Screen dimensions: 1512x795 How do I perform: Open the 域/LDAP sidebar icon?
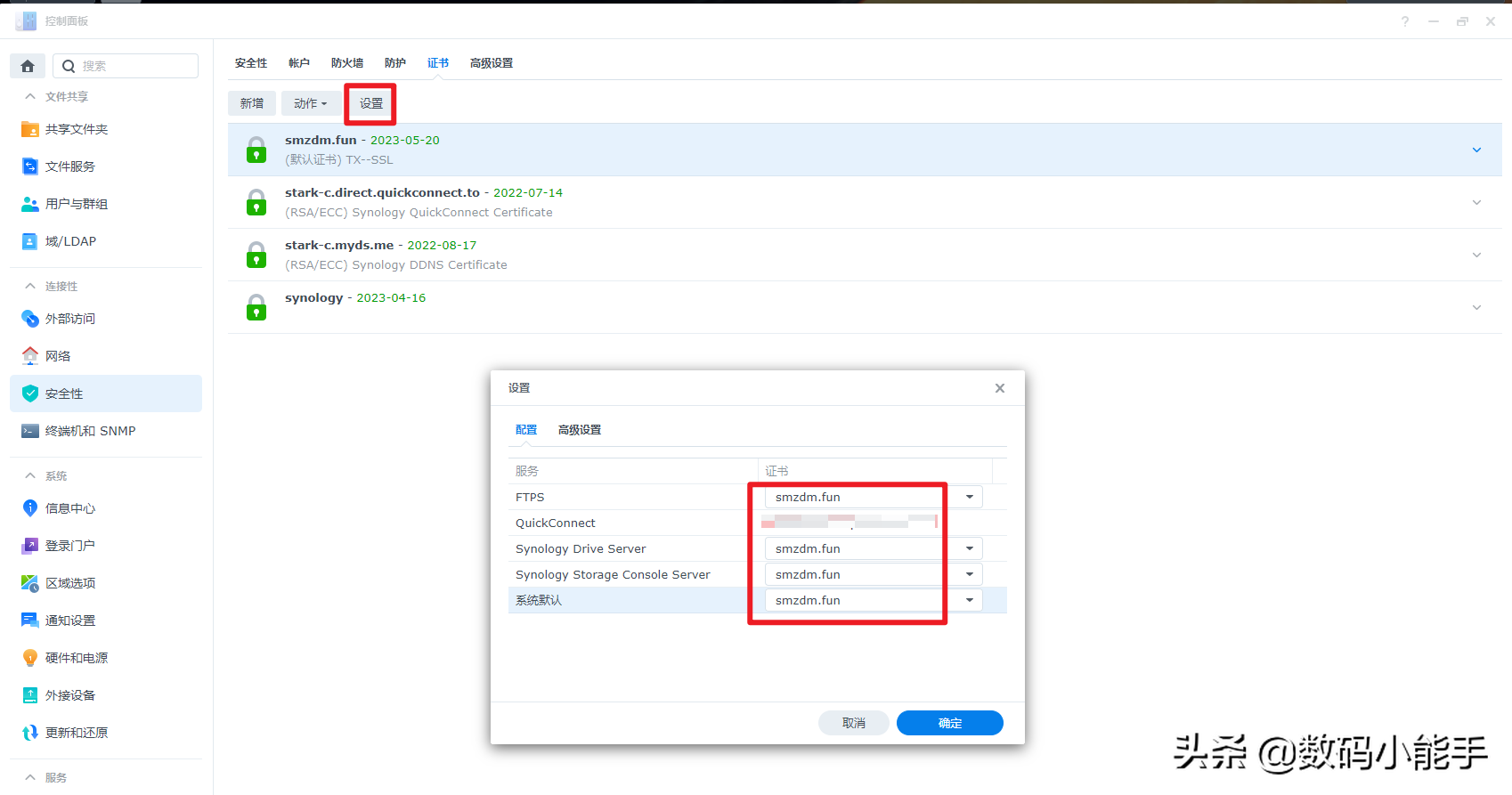tap(30, 241)
